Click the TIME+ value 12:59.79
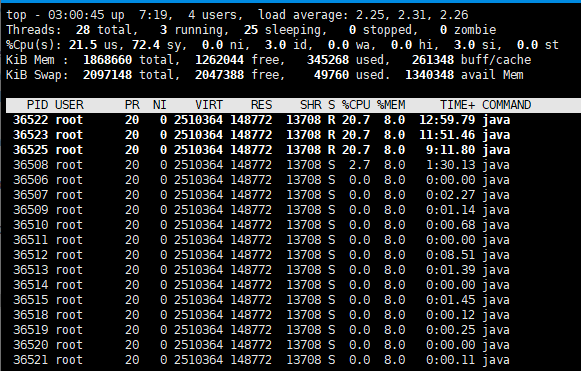The image size is (581, 371). coord(447,120)
